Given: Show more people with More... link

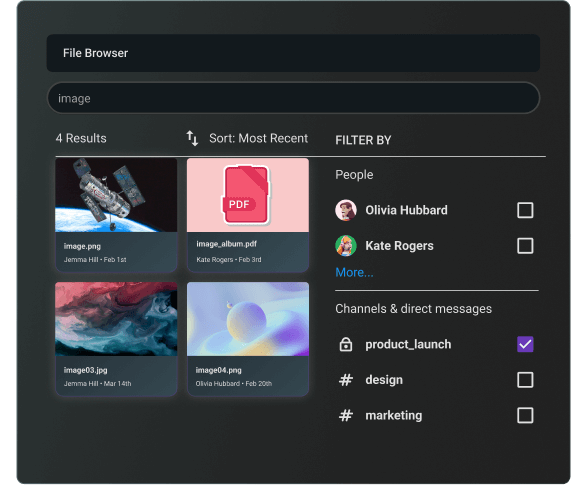Looking at the screenshot, I should [x=354, y=272].
